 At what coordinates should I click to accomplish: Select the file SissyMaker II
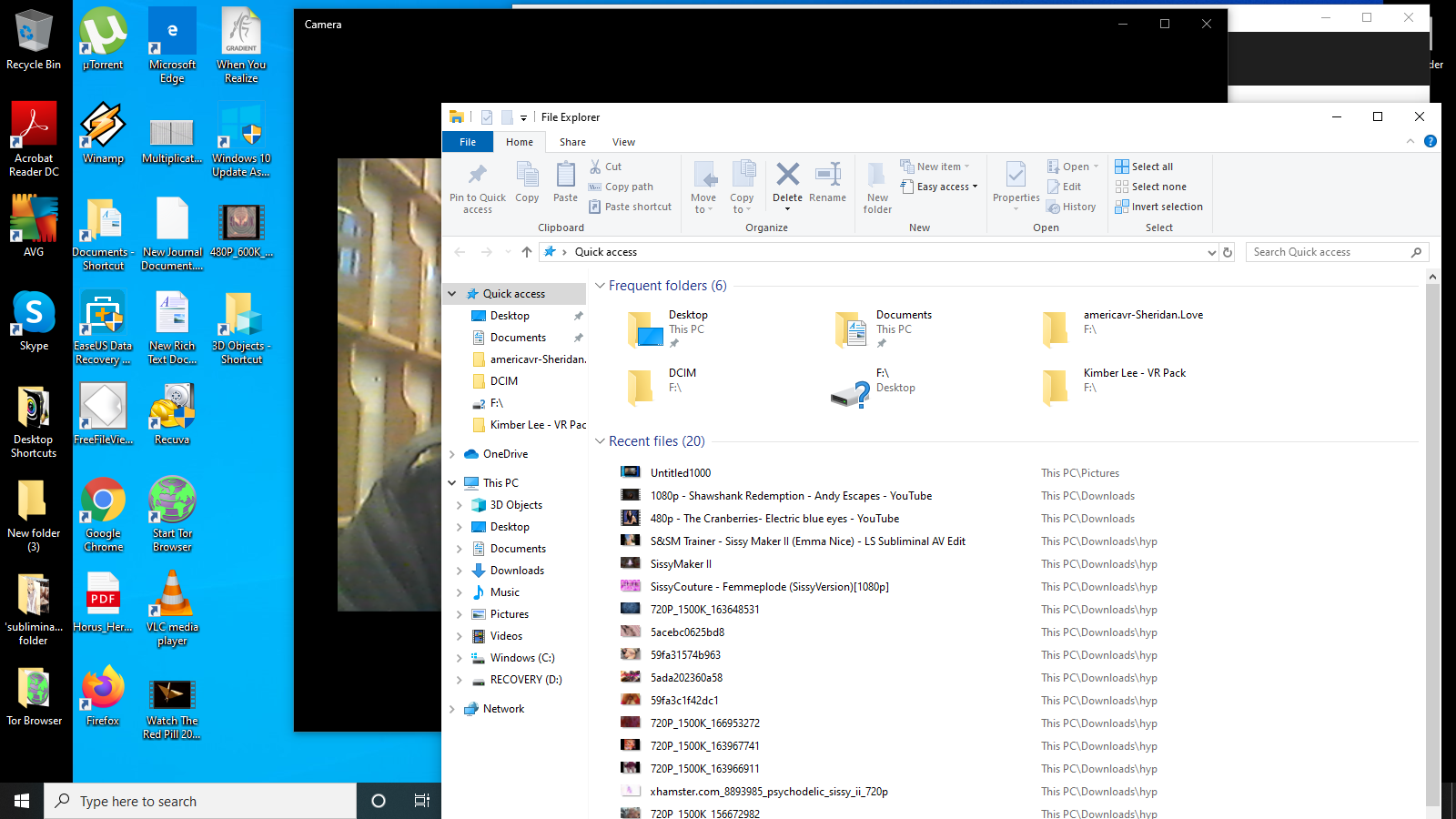point(681,564)
